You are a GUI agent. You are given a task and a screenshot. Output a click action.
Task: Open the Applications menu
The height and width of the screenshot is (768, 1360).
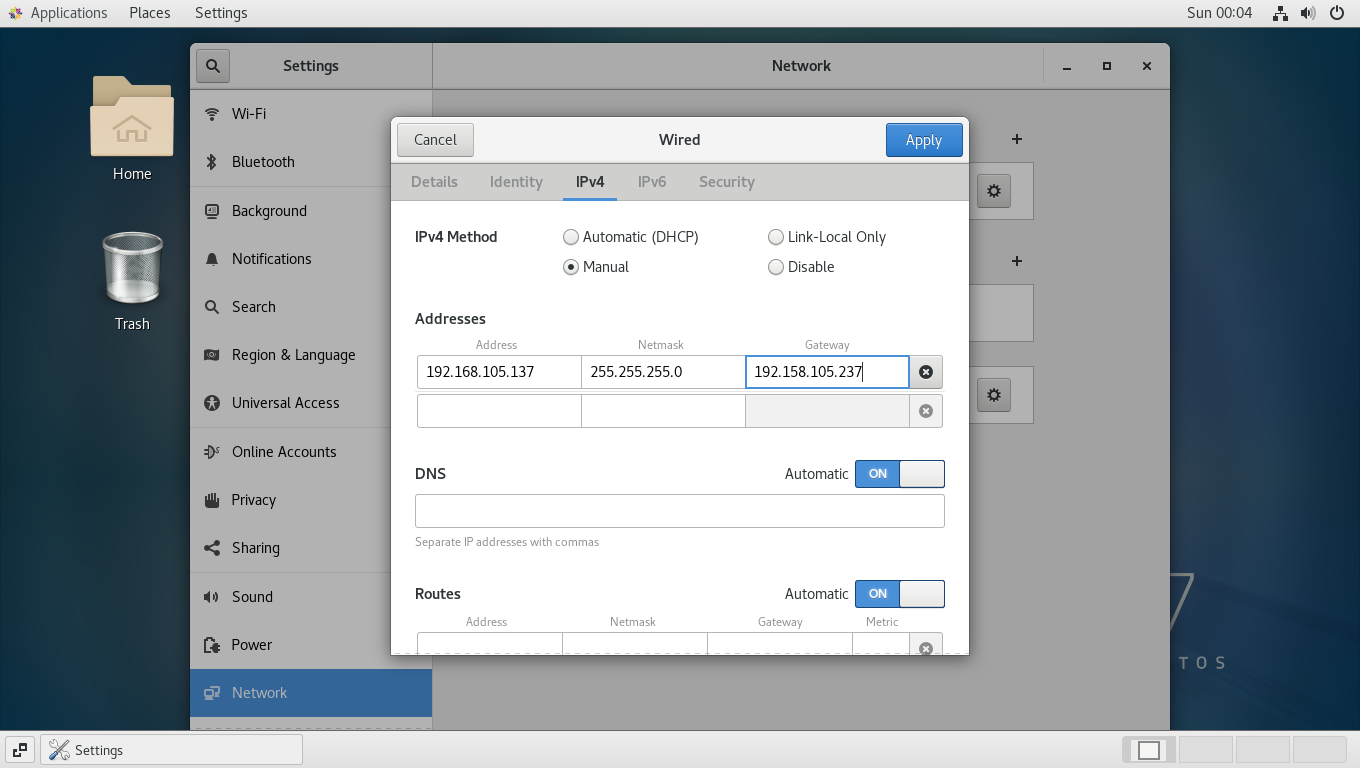[x=58, y=13]
